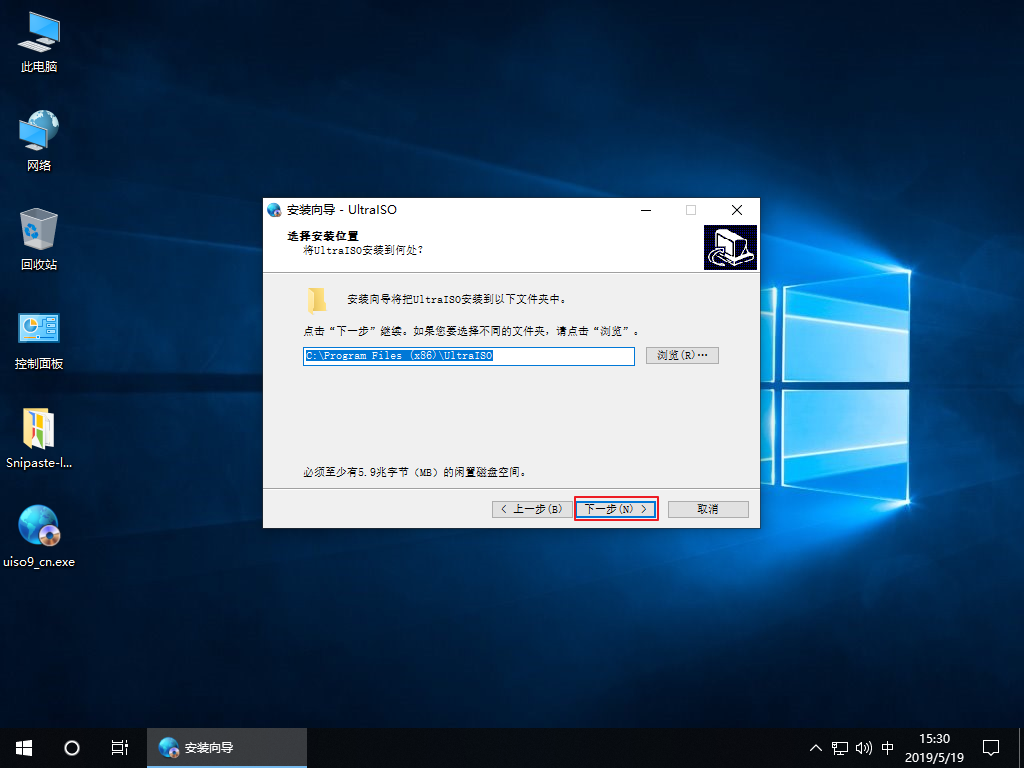Run uiso9_cn.exe from the desktop

click(x=37, y=527)
